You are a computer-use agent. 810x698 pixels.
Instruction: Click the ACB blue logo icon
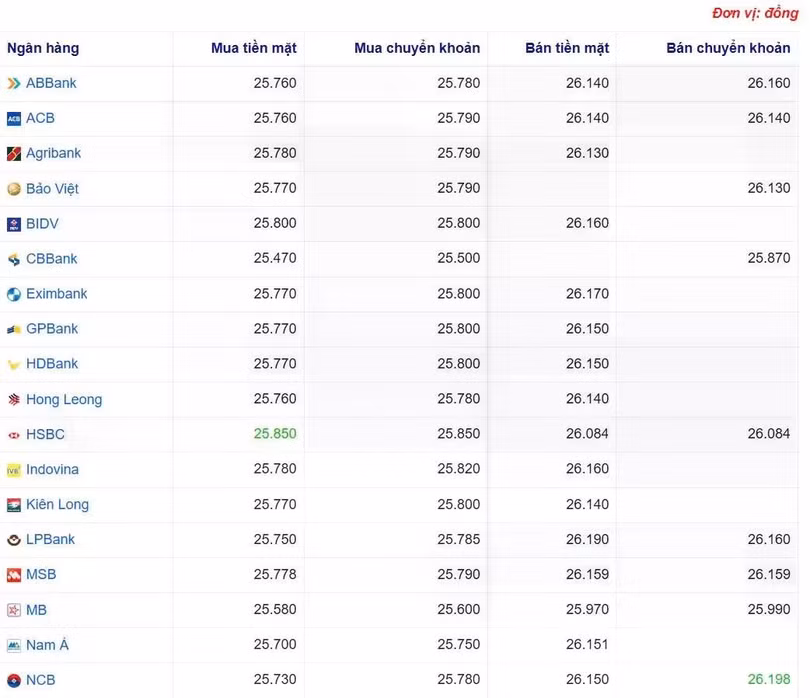pyautogui.click(x=14, y=119)
